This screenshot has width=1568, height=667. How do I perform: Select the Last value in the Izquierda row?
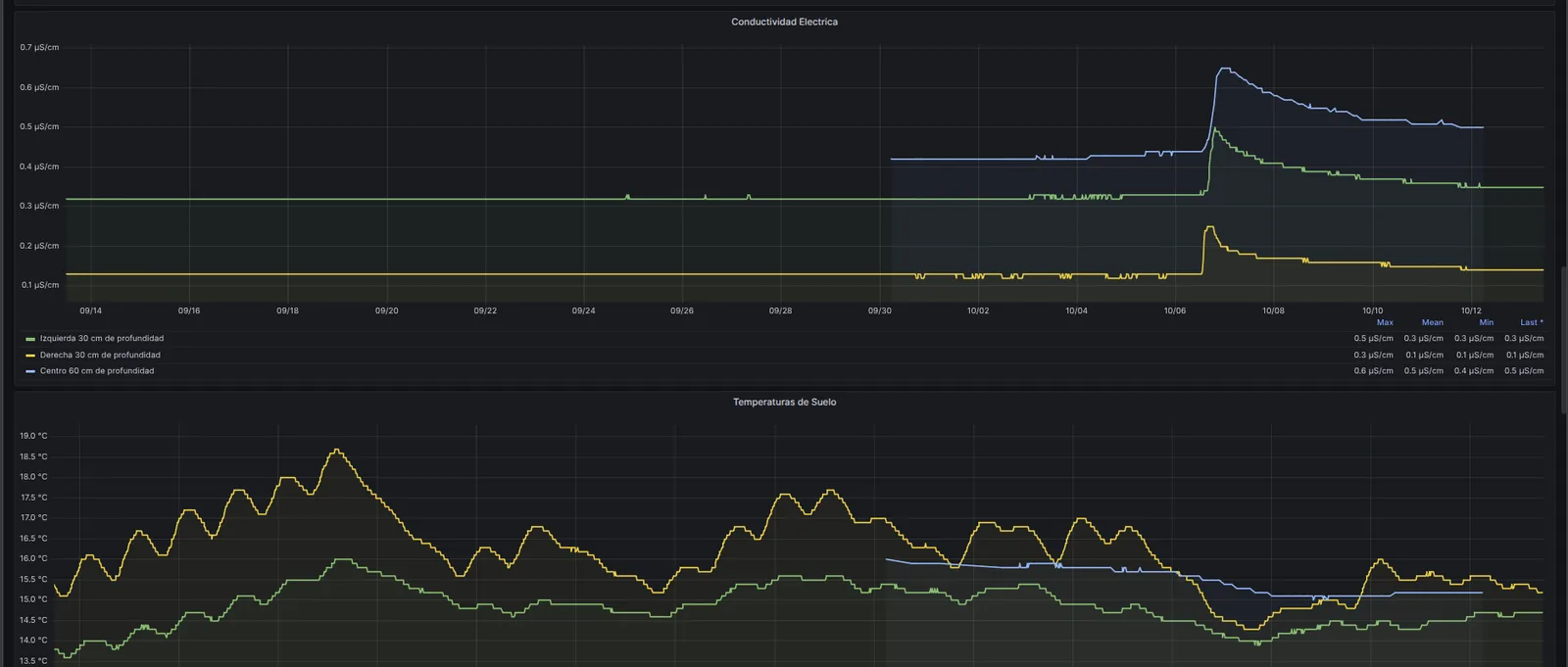tap(1524, 339)
